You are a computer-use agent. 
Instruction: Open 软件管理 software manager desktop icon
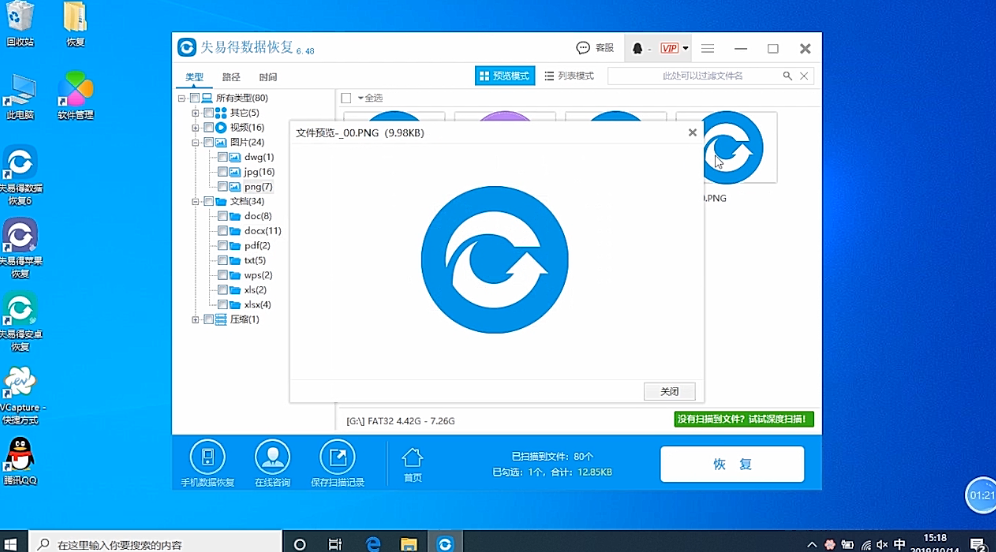(76, 95)
